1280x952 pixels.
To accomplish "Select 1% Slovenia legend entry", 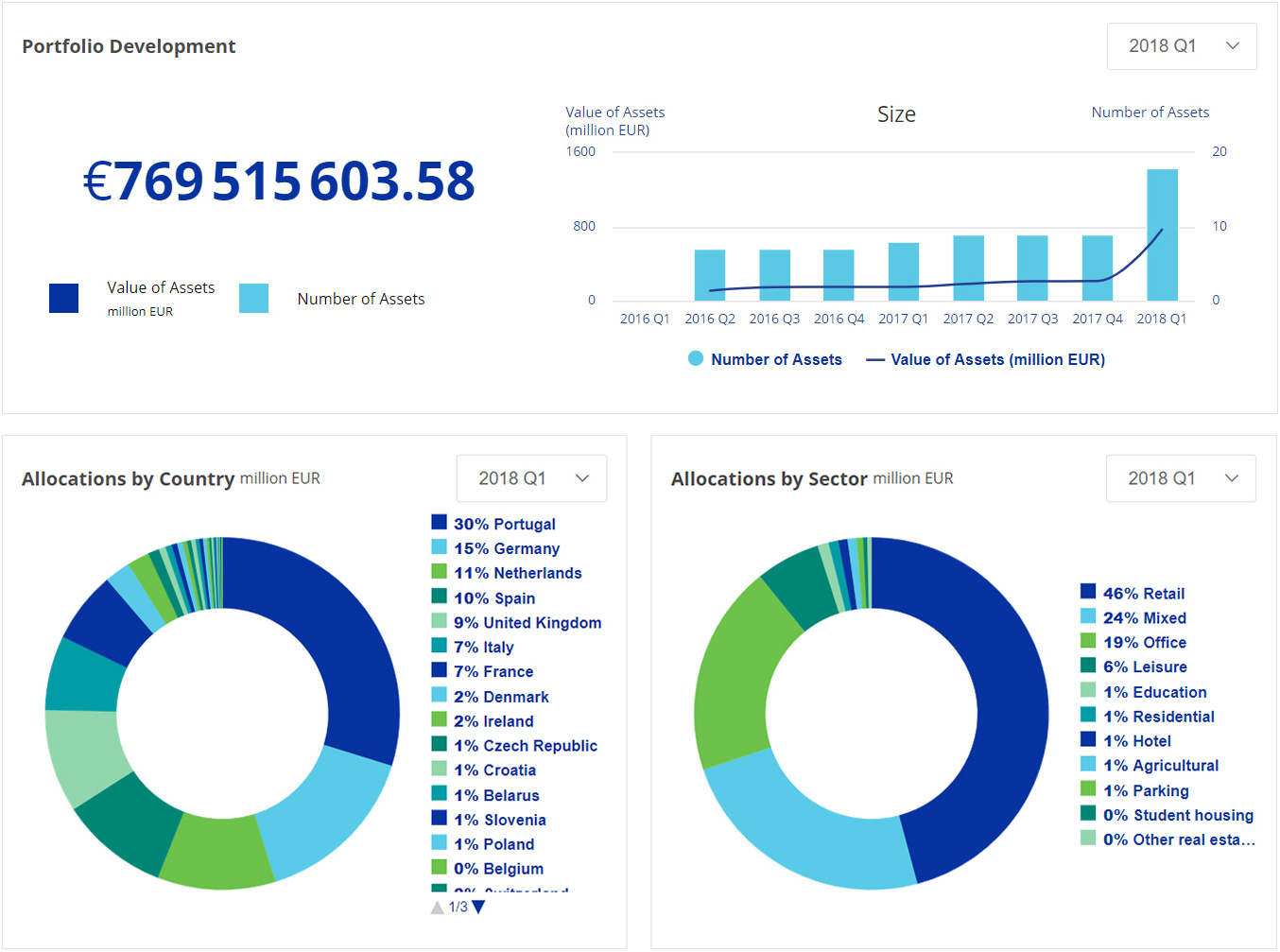I will click(489, 820).
